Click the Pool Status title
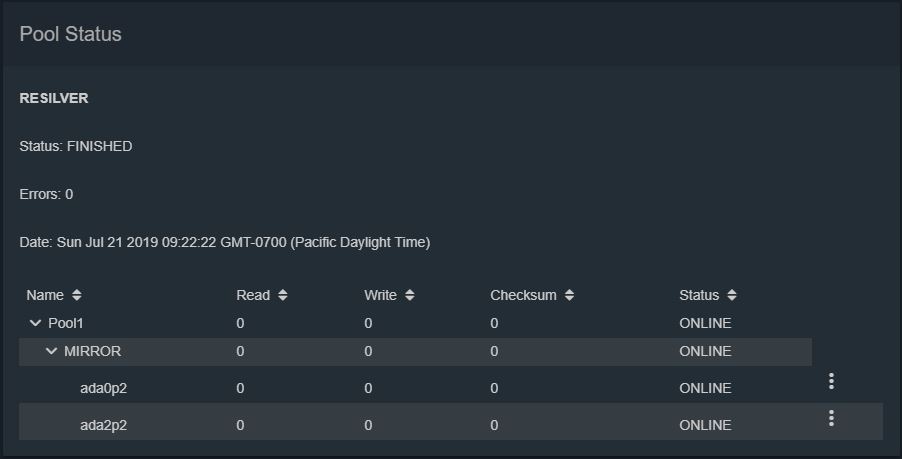902x459 pixels. pyautogui.click(x=71, y=34)
